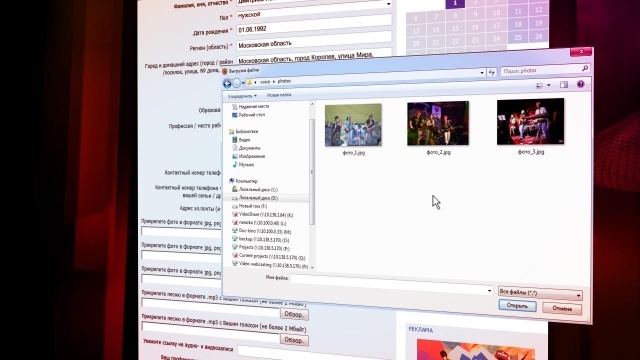Viewport: 640px width, 360px height.
Task: Toggle the preview pane icon
Action: (564, 84)
